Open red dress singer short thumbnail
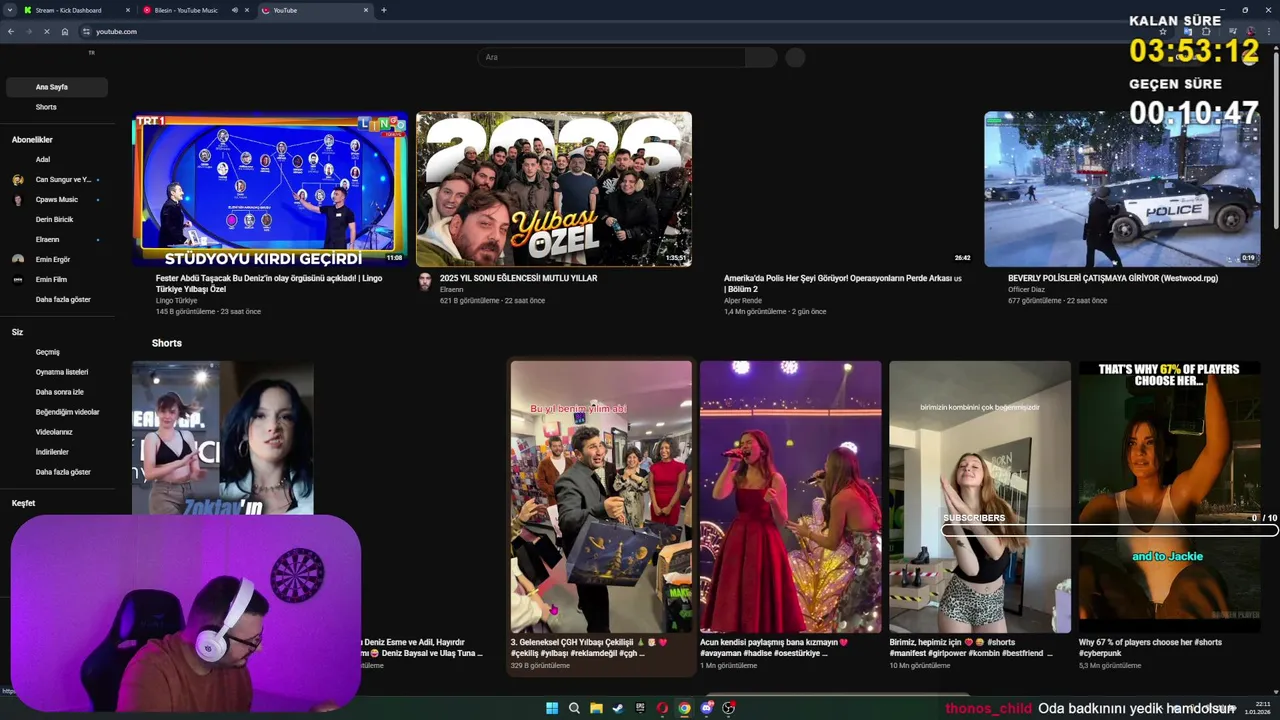 pos(791,497)
